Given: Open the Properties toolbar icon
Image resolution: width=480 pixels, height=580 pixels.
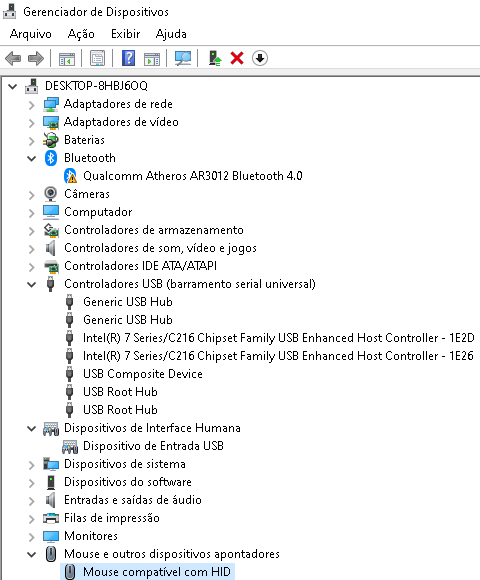Looking at the screenshot, I should click(x=97, y=58).
